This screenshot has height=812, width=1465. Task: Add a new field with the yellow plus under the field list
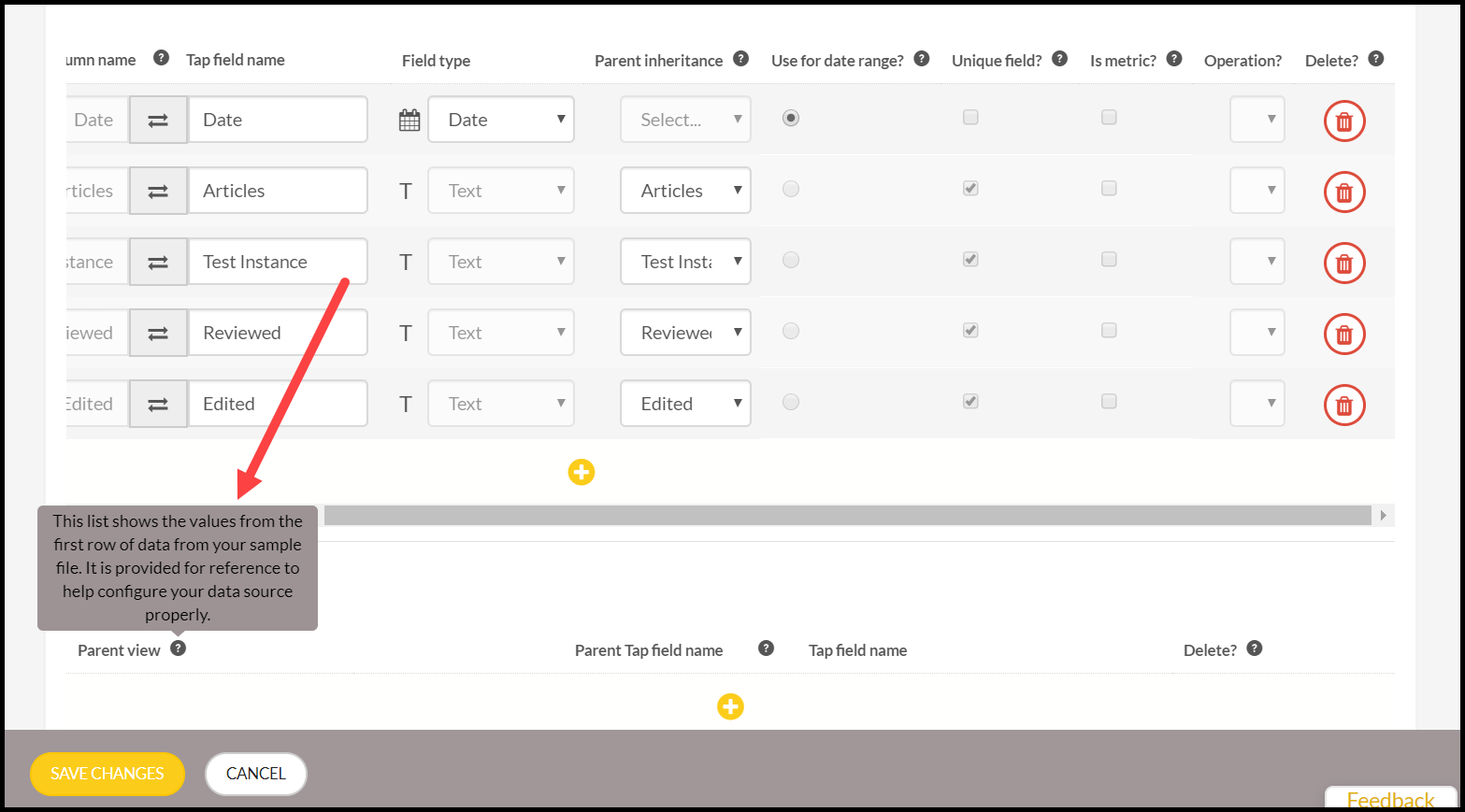tap(582, 472)
